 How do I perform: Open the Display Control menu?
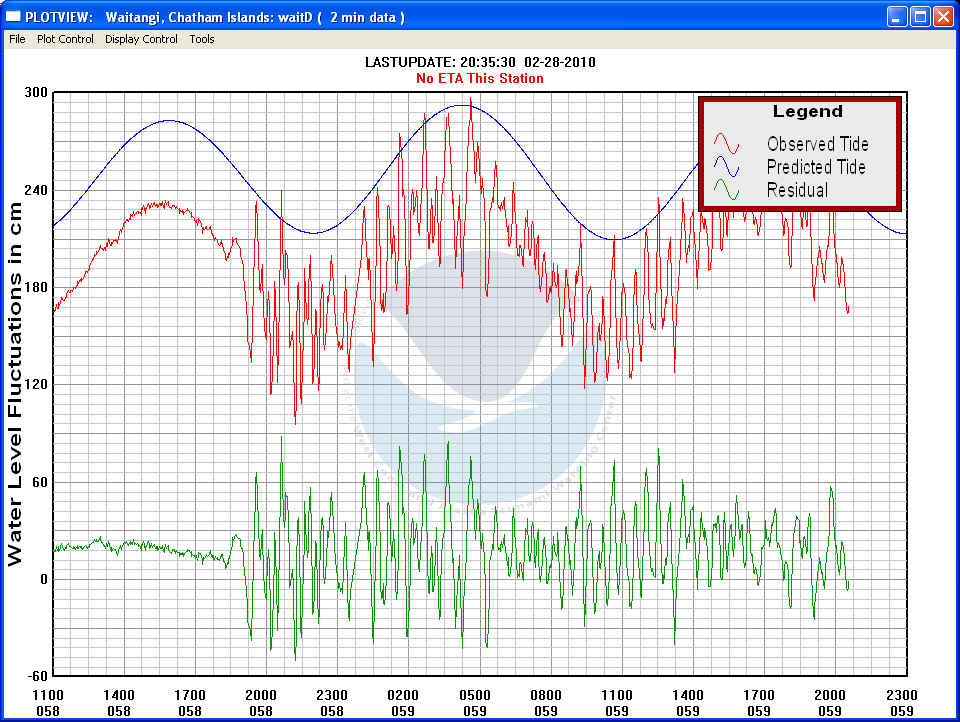point(141,39)
